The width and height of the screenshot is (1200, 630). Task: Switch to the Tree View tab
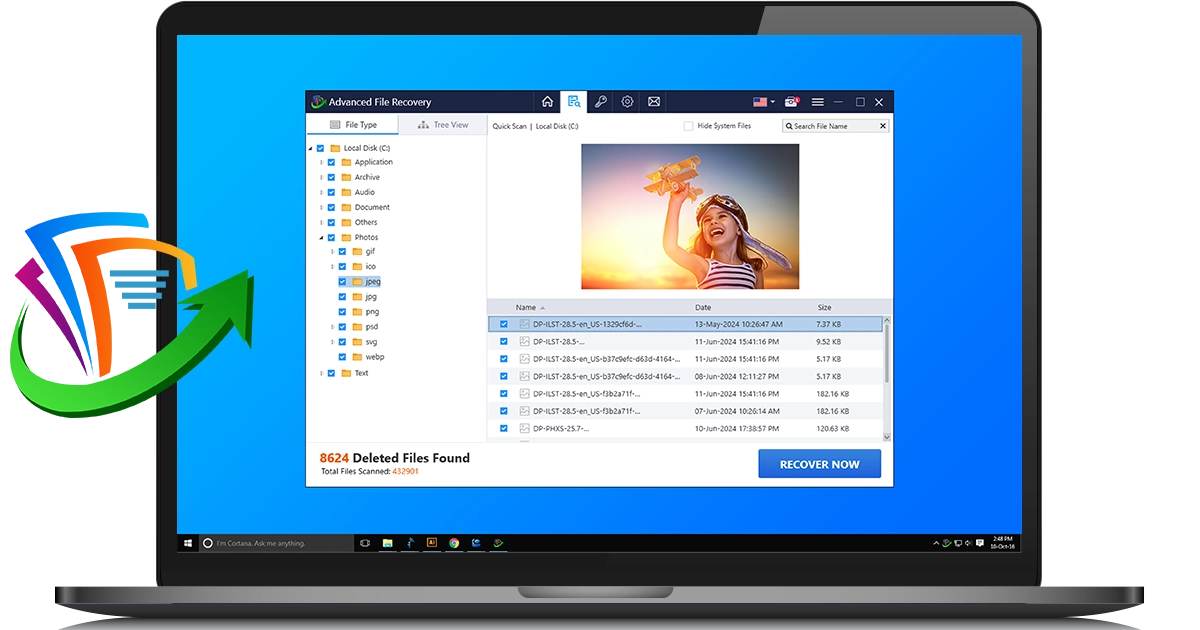tap(442, 125)
